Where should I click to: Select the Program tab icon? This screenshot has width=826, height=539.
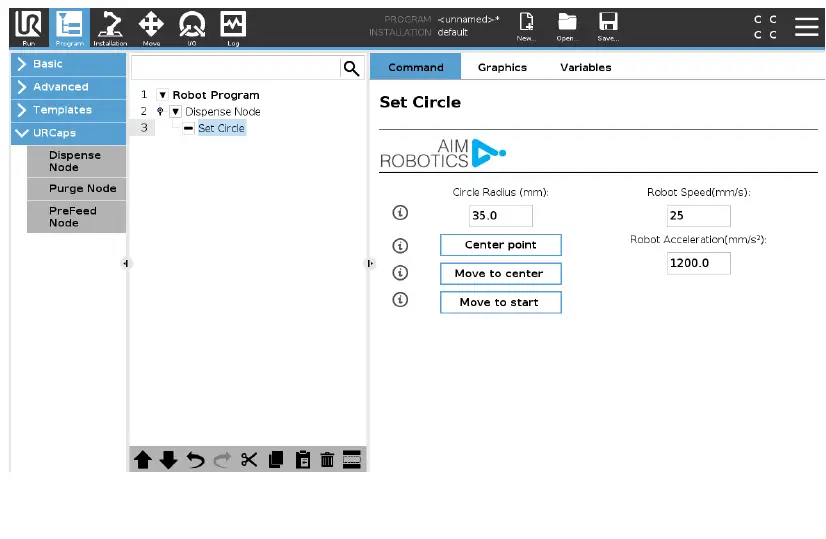point(70,28)
